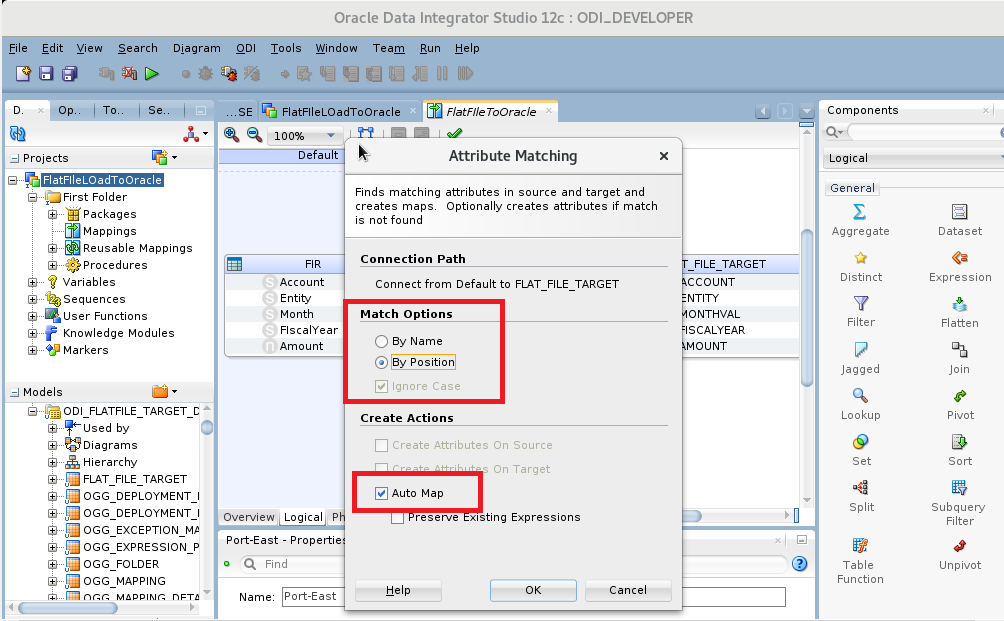Screen dimensions: 1004x621
Task: Switch to the Overview tab
Action: (248, 517)
